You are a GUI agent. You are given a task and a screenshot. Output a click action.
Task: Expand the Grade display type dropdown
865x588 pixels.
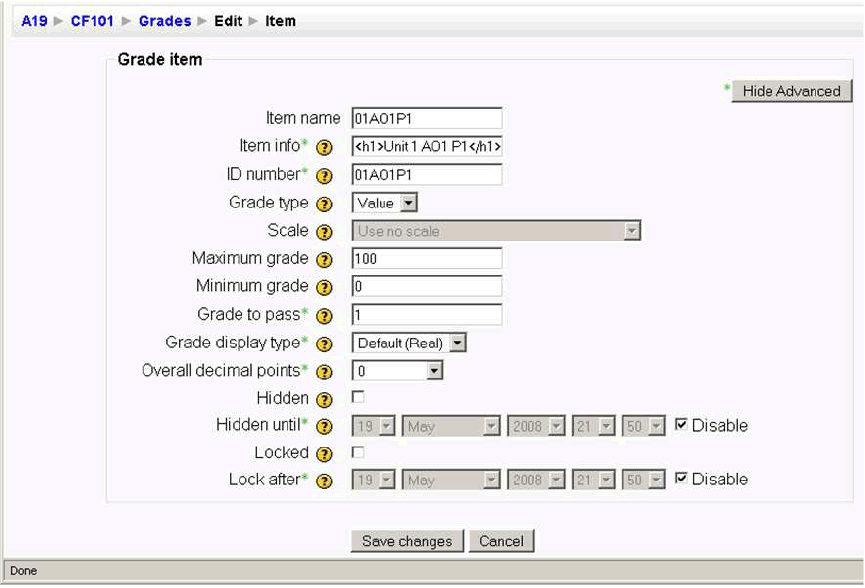coord(409,343)
